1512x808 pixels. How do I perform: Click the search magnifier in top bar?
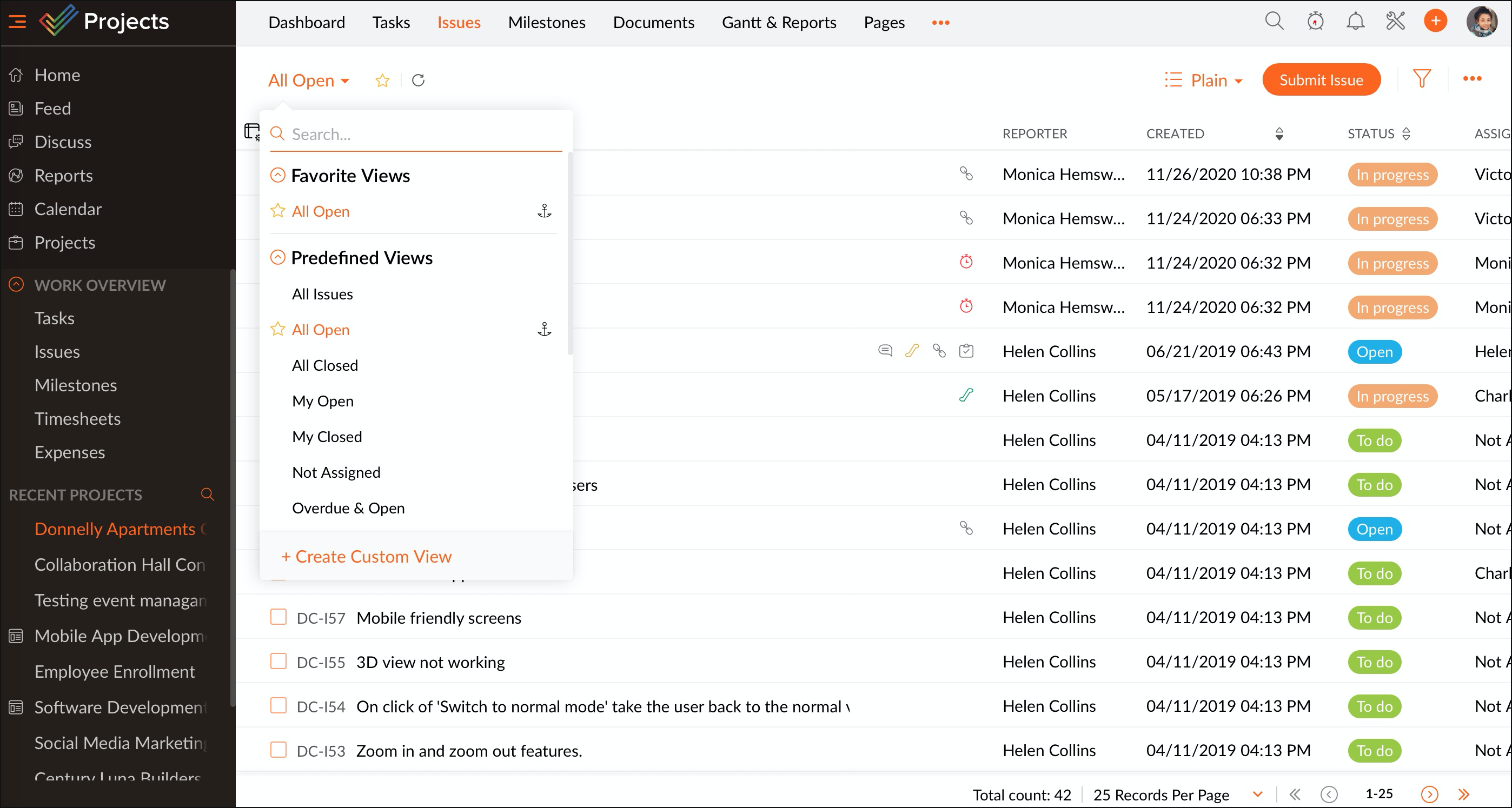[x=1273, y=22]
